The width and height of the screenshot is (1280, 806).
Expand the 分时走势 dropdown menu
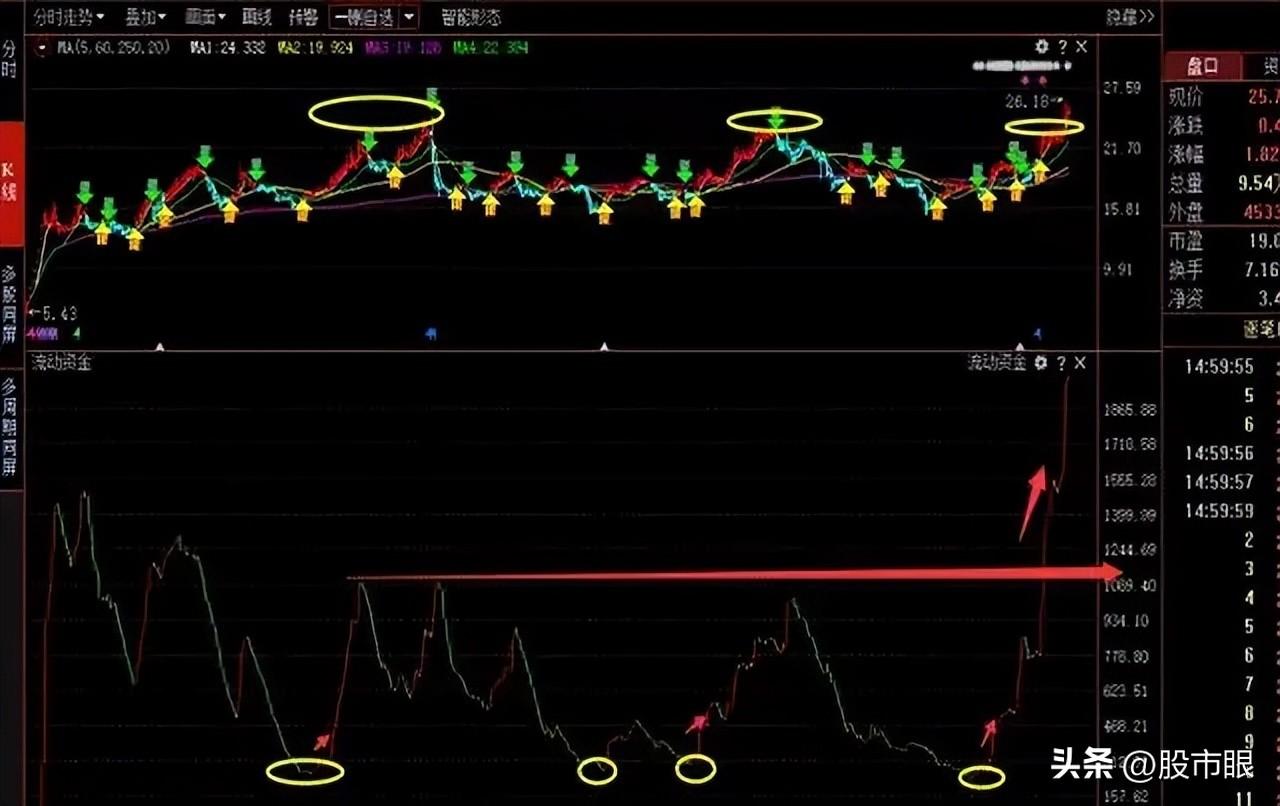coord(68,17)
